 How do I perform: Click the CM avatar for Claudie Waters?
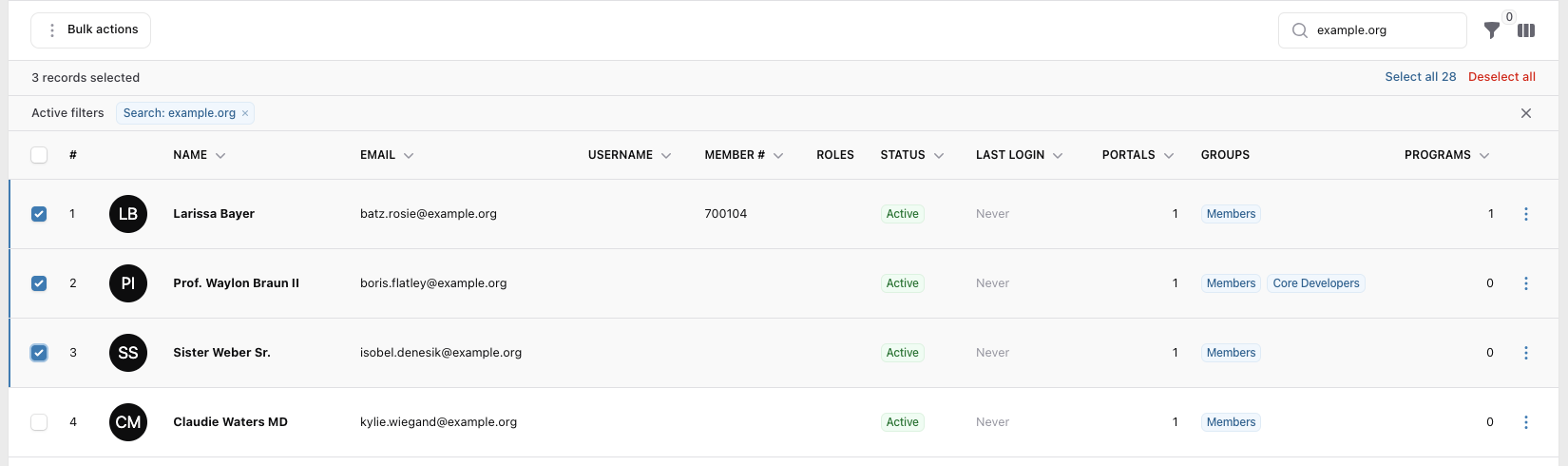coord(128,422)
